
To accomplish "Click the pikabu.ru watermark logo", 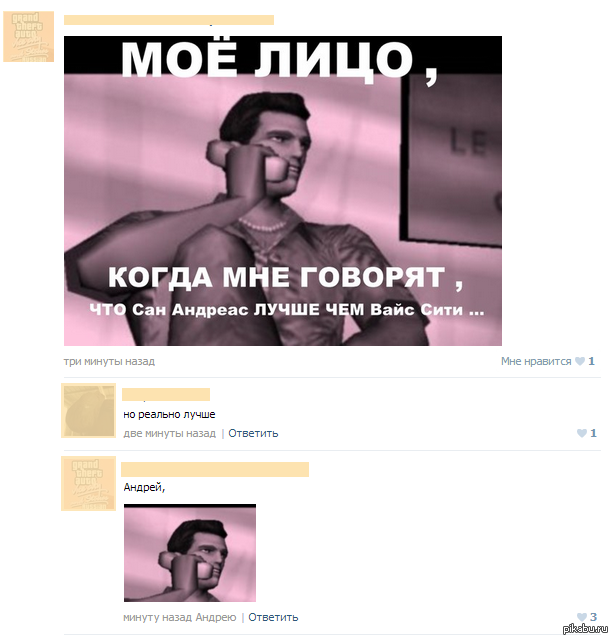I will click(x=585, y=629).
